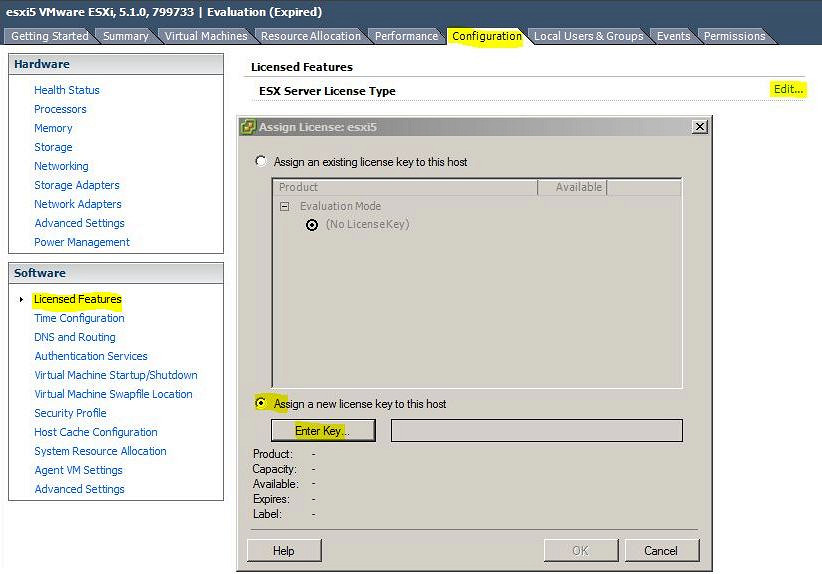Open Advanced Settings under Software
Screen dimensions: 822x574
click(79, 489)
